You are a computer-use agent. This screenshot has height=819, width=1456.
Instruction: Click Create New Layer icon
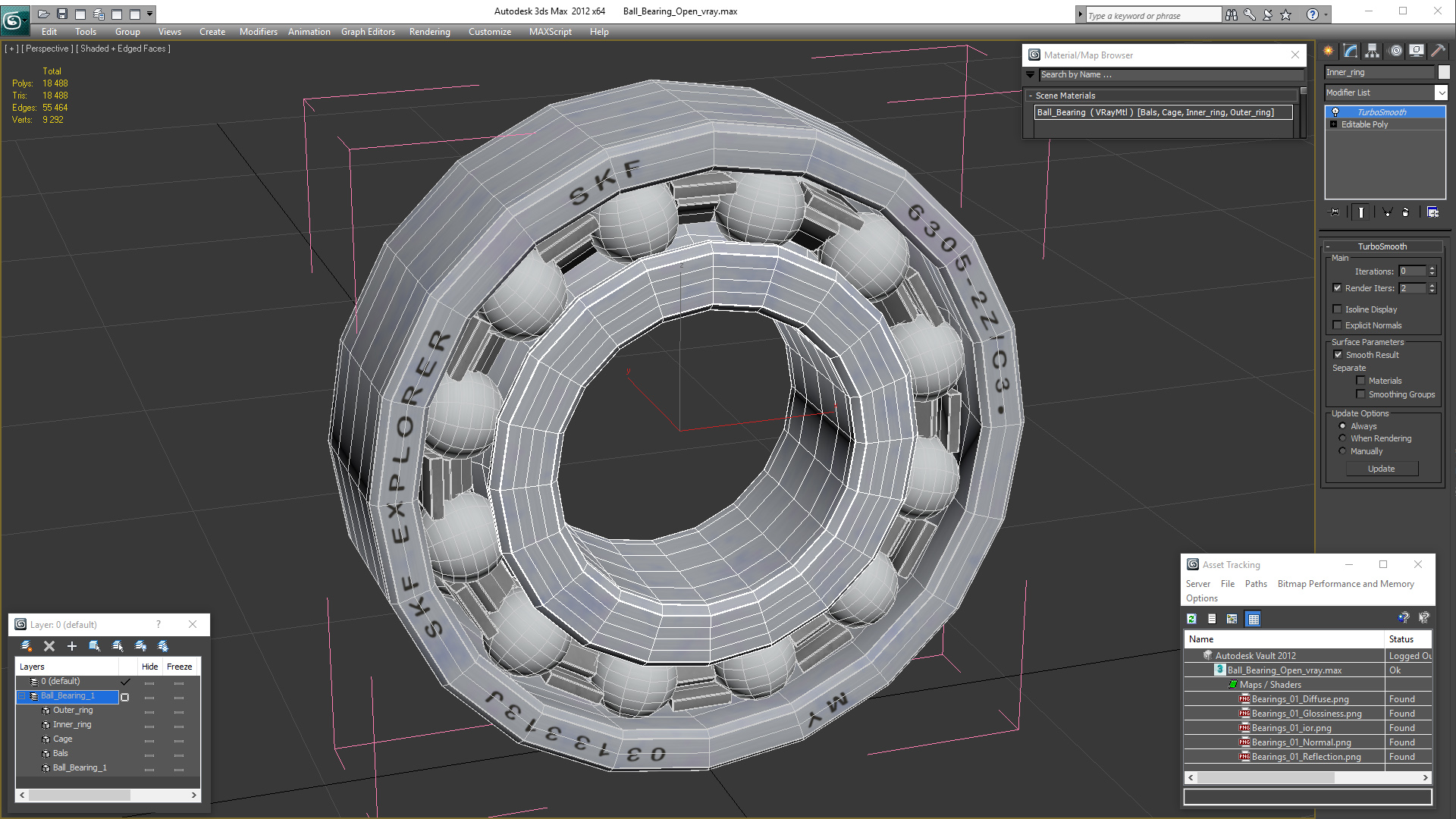[x=27, y=646]
